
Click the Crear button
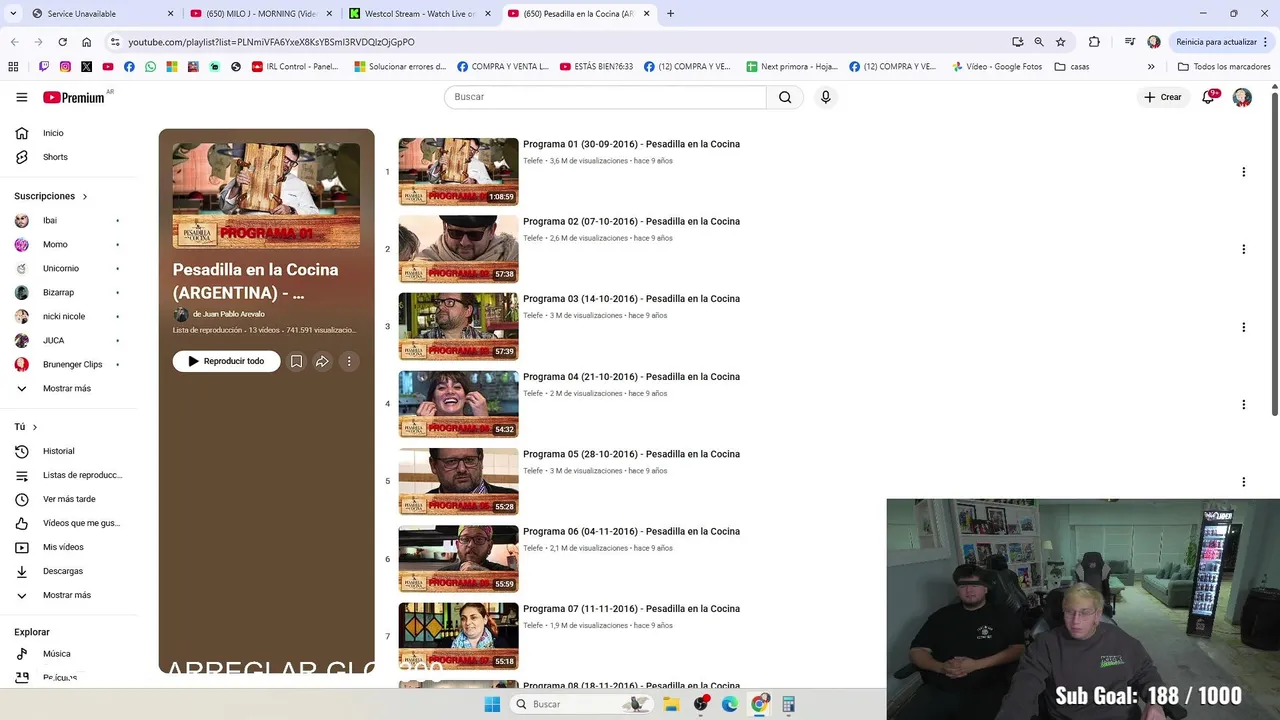click(1163, 97)
